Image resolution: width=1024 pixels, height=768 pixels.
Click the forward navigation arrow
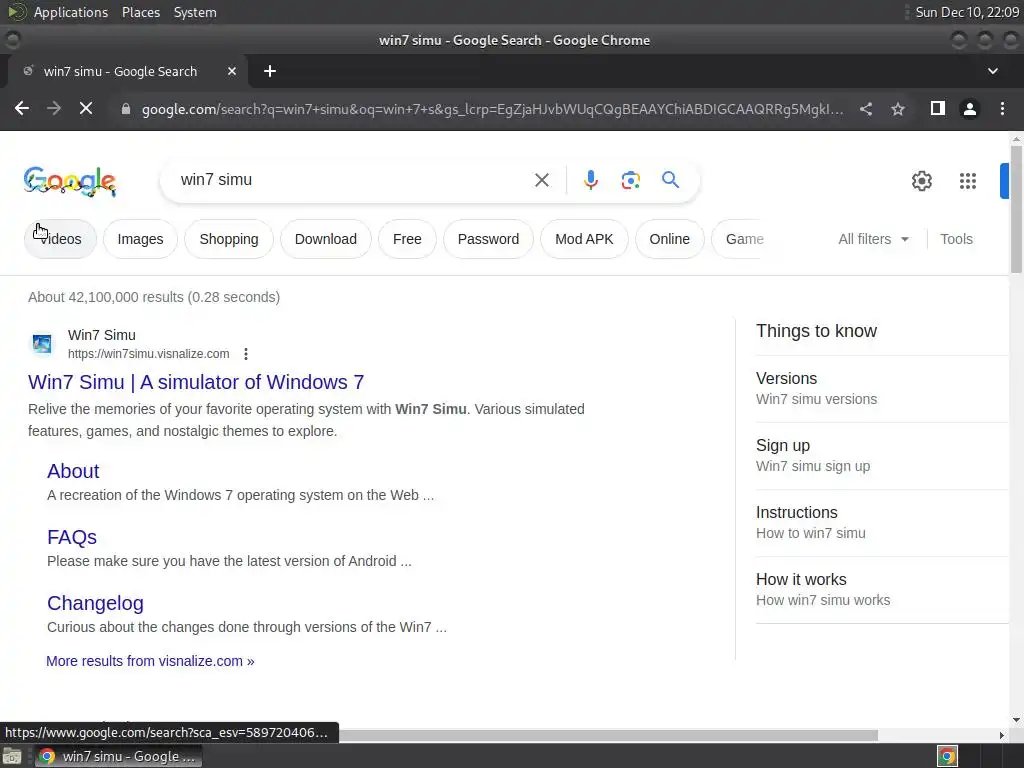tap(54, 108)
